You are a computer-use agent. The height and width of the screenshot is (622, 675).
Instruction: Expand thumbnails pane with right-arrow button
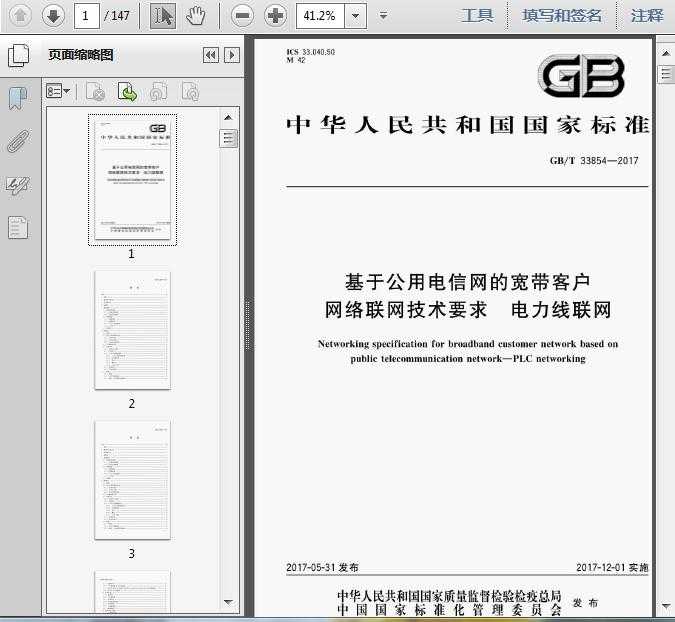click(x=232, y=55)
